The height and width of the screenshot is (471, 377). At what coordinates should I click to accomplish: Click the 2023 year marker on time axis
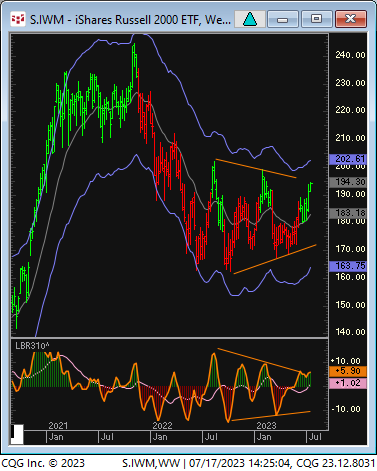coord(266,426)
